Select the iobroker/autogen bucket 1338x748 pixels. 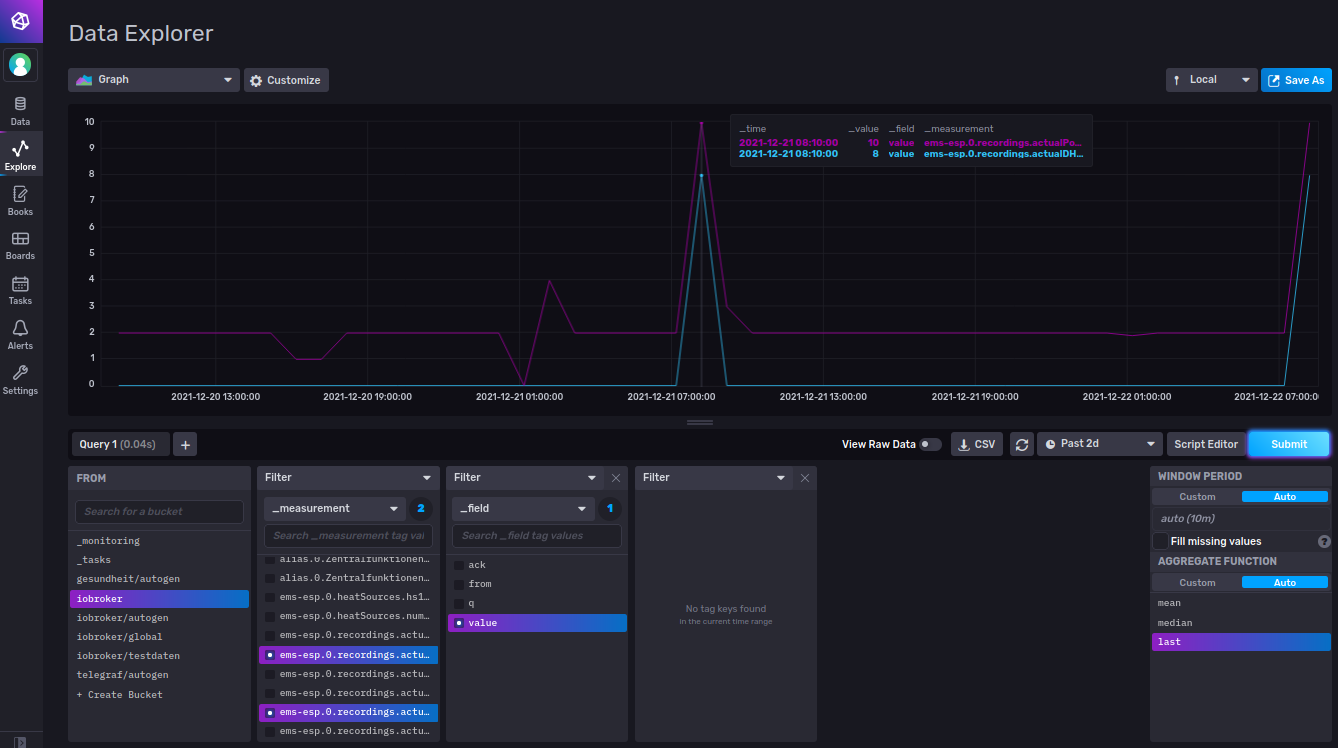coord(159,618)
